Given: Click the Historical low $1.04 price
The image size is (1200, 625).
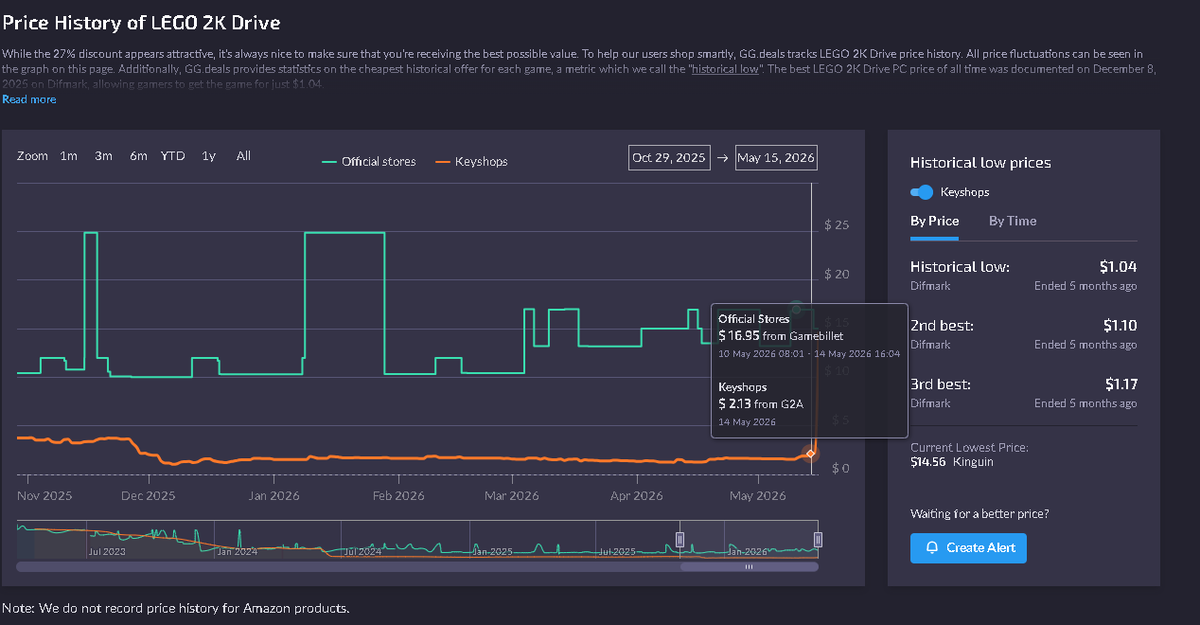Looking at the screenshot, I should pos(1117,267).
